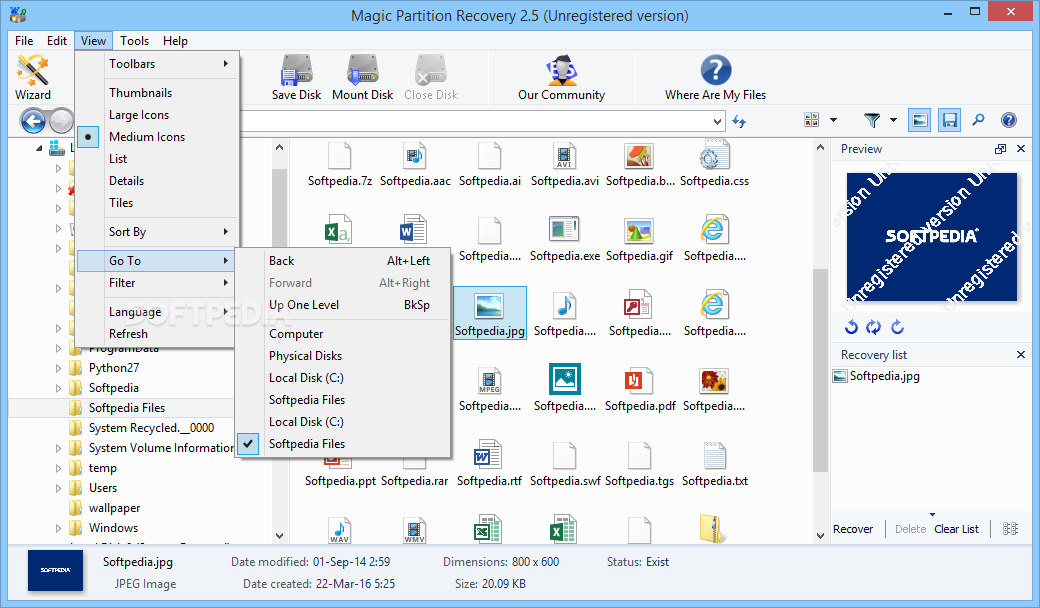1040x608 pixels.
Task: Toggle the preview panel icon
Action: click(919, 120)
